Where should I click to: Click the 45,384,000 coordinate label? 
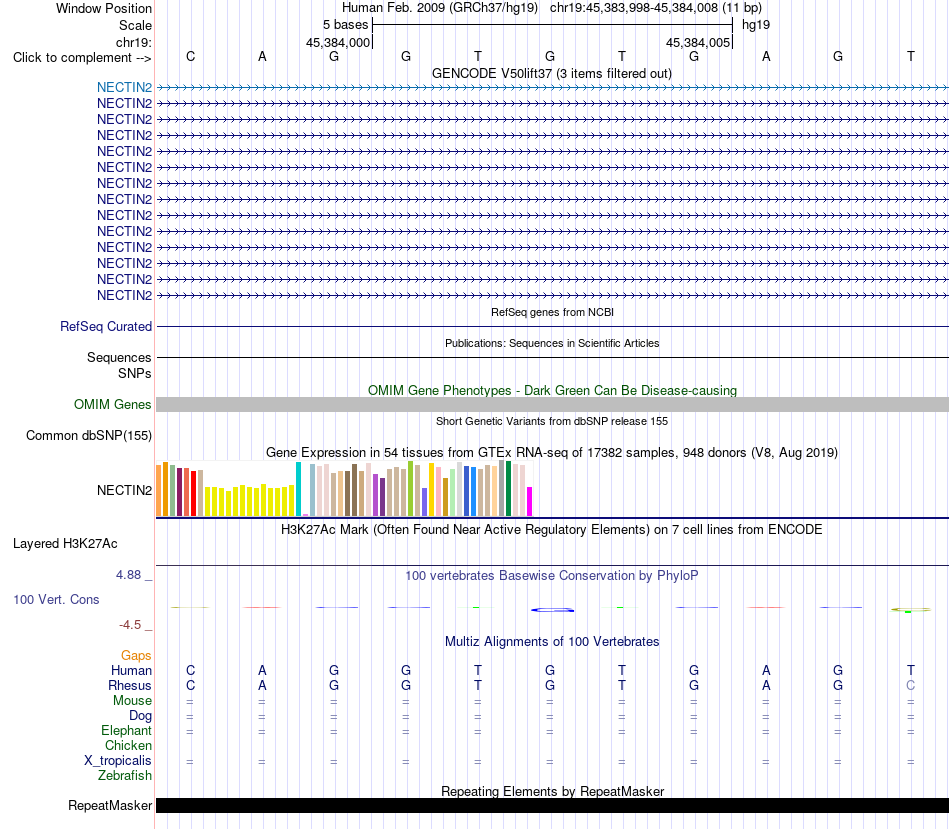click(x=337, y=42)
